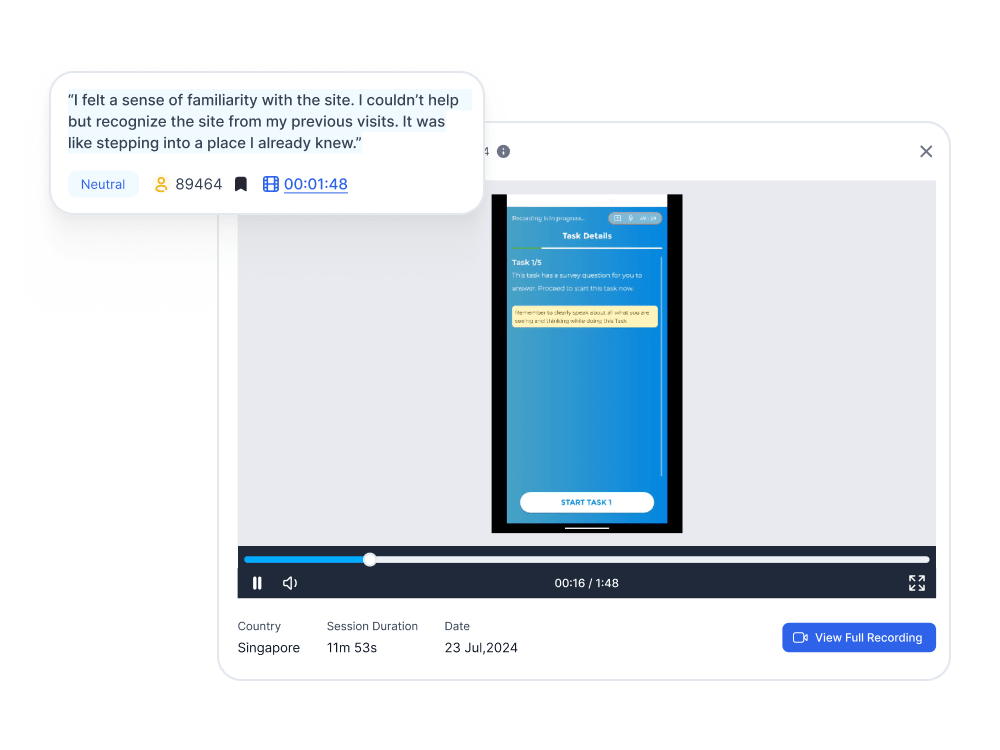Pause the session video playback

pos(257,583)
